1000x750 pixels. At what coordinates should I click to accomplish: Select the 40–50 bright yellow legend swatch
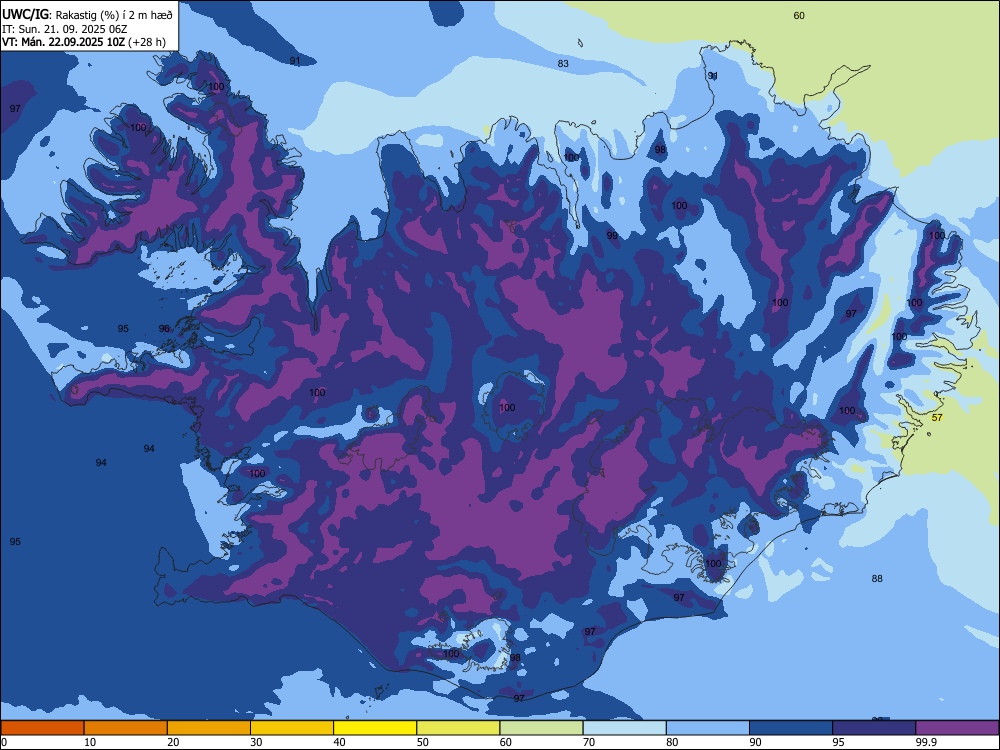[375, 728]
